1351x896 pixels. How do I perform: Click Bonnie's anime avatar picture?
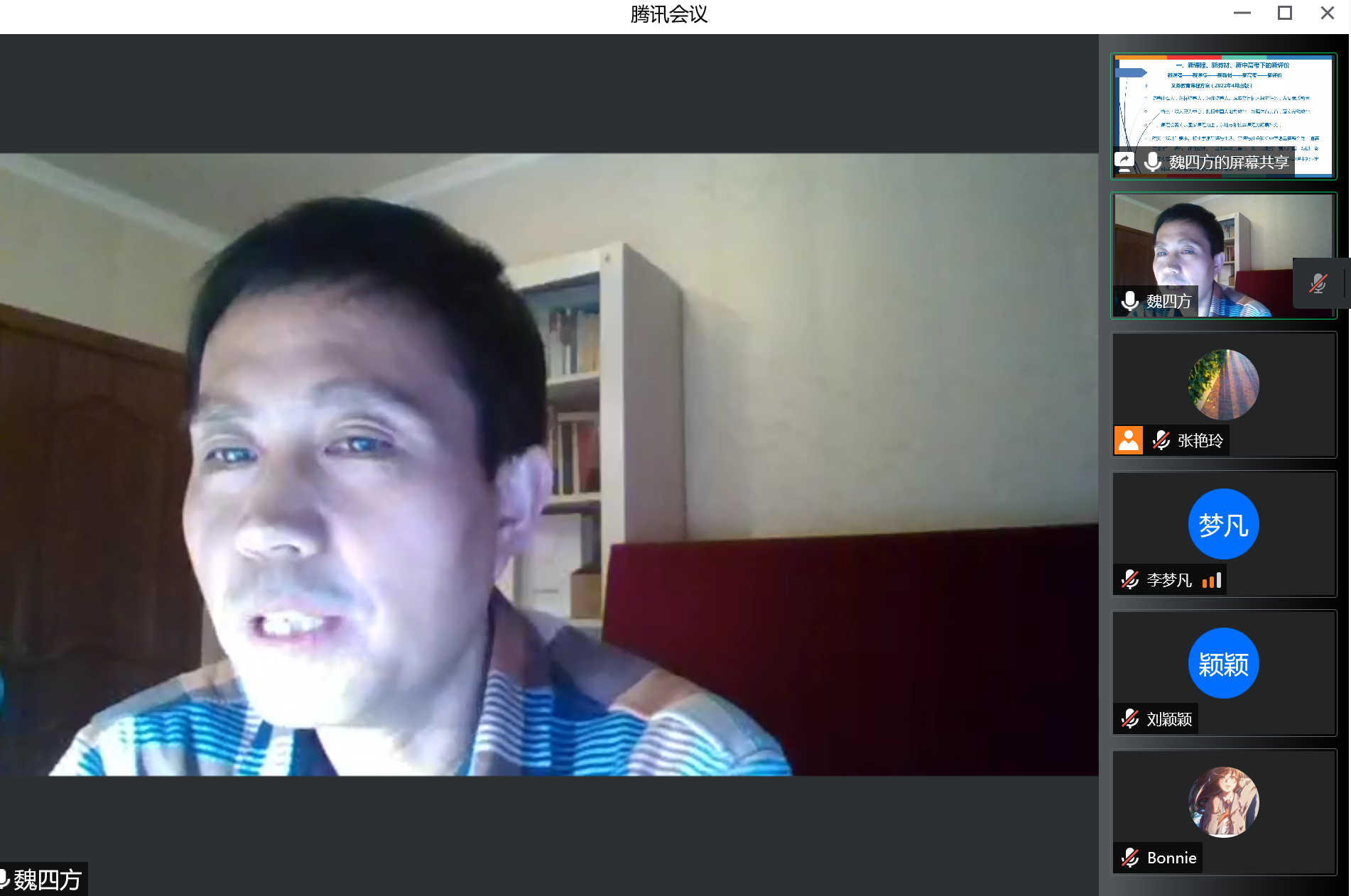point(1223,802)
